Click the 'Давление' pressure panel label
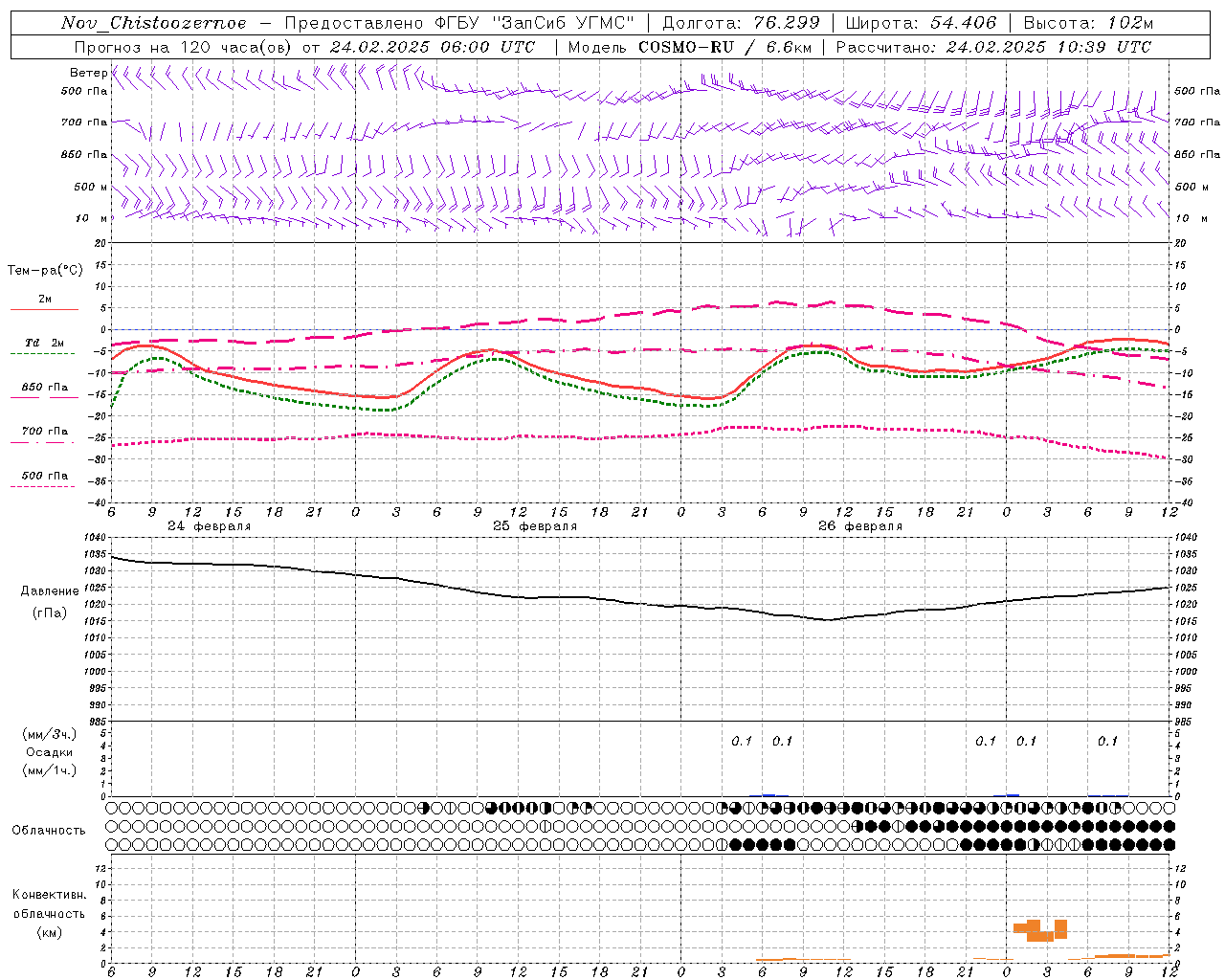Screen dimensions: 1225x980 coord(50,591)
